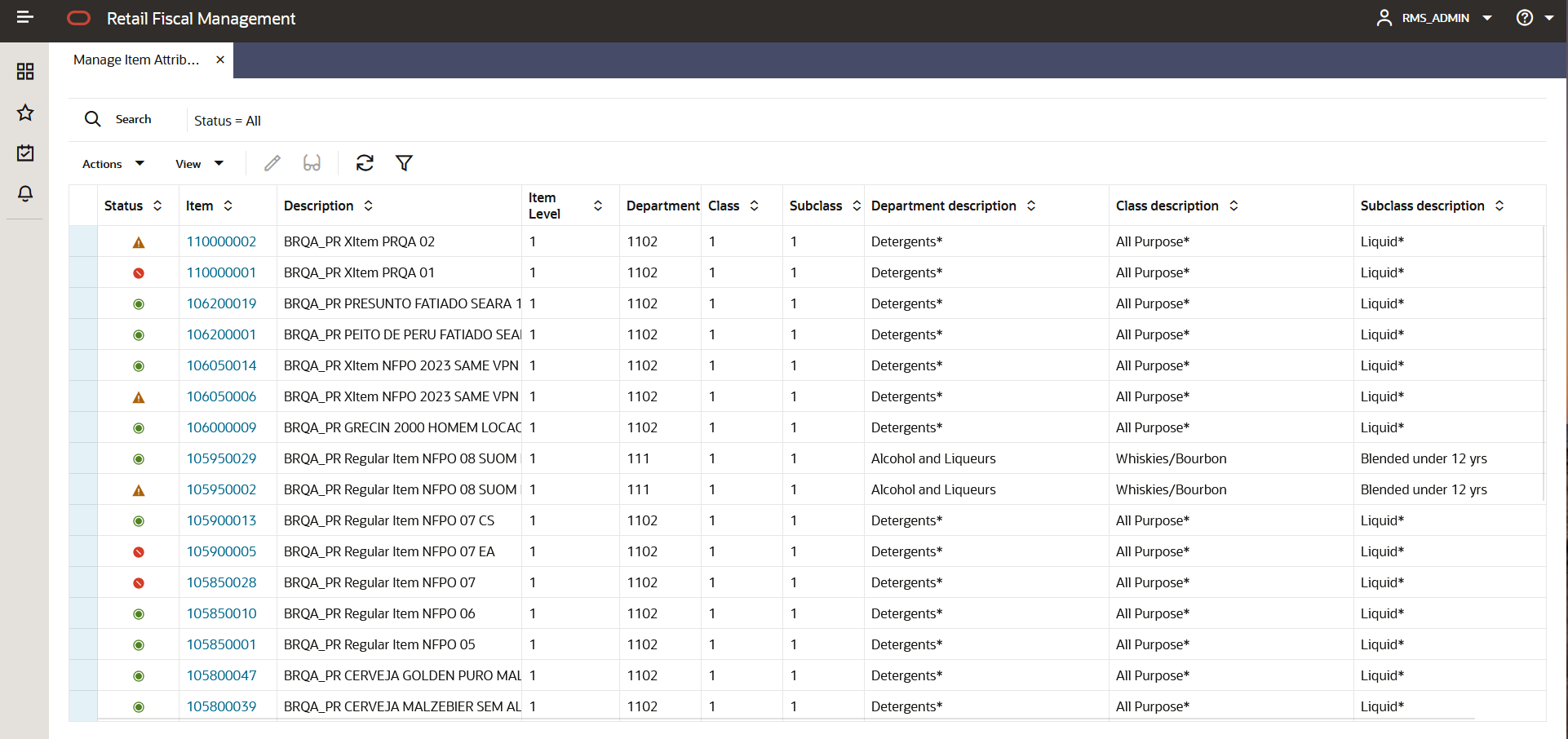Image resolution: width=1568 pixels, height=739 pixels.
Task: Sort by the Item column arrows
Action: pos(228,206)
